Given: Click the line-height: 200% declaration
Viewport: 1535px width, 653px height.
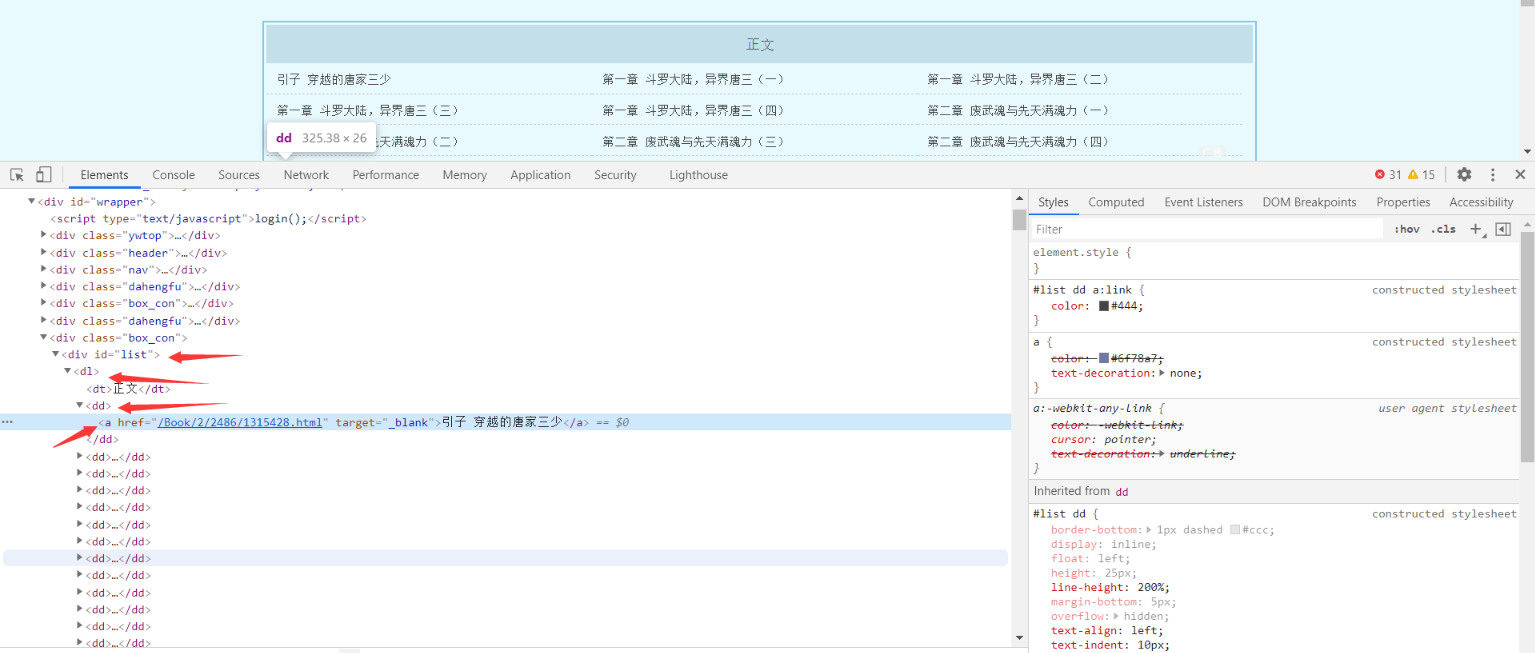Looking at the screenshot, I should [x=1110, y=587].
